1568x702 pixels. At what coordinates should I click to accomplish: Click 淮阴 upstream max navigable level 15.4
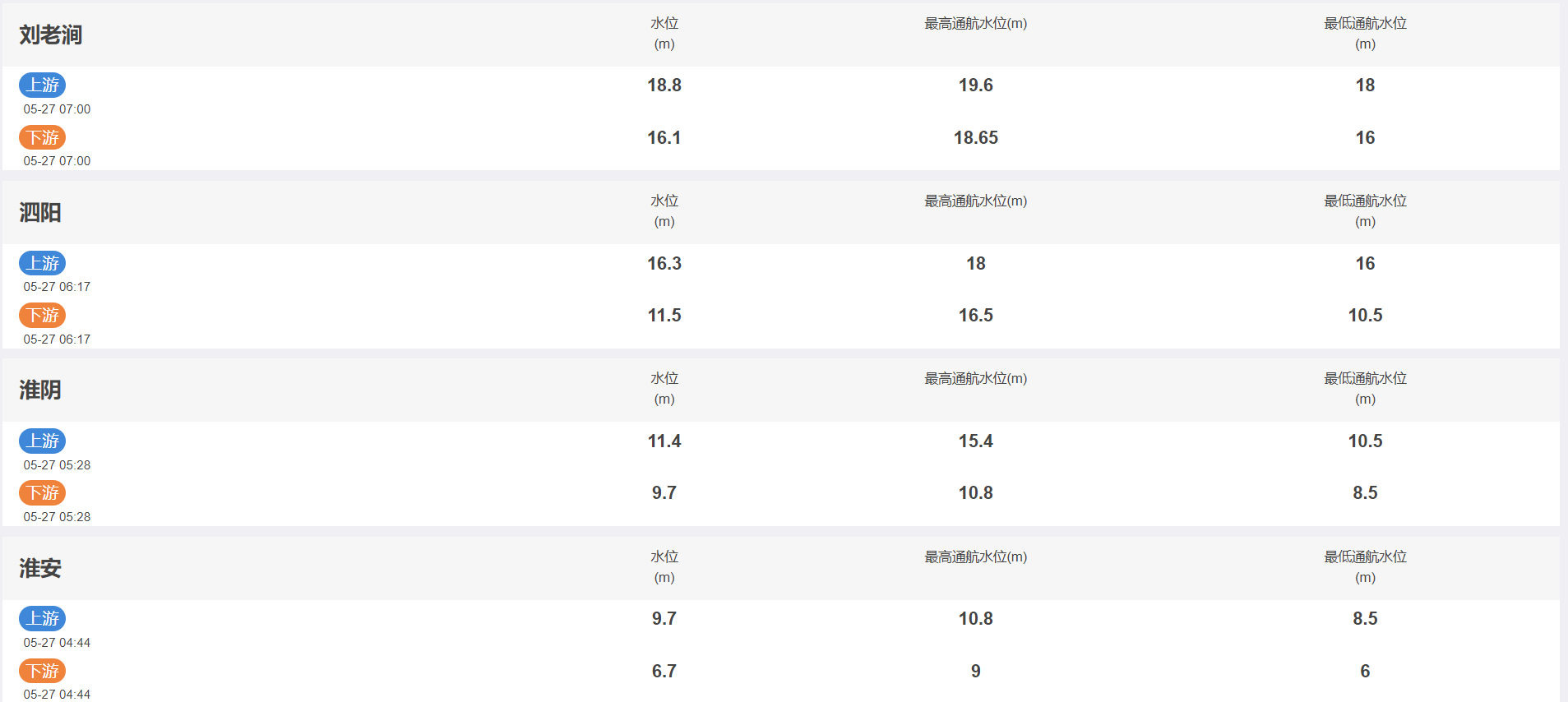coord(976,441)
